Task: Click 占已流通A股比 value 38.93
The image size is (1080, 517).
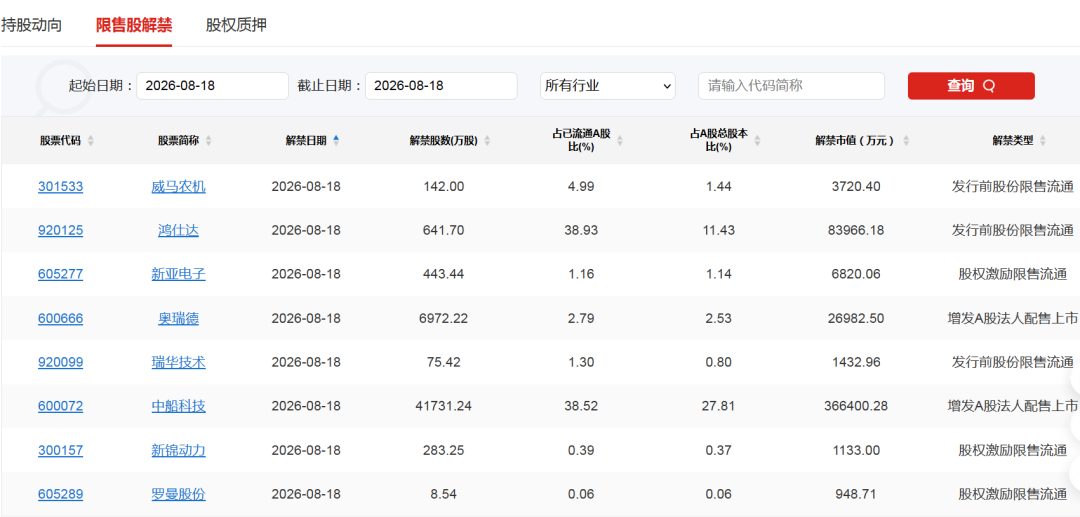Action: click(x=581, y=231)
